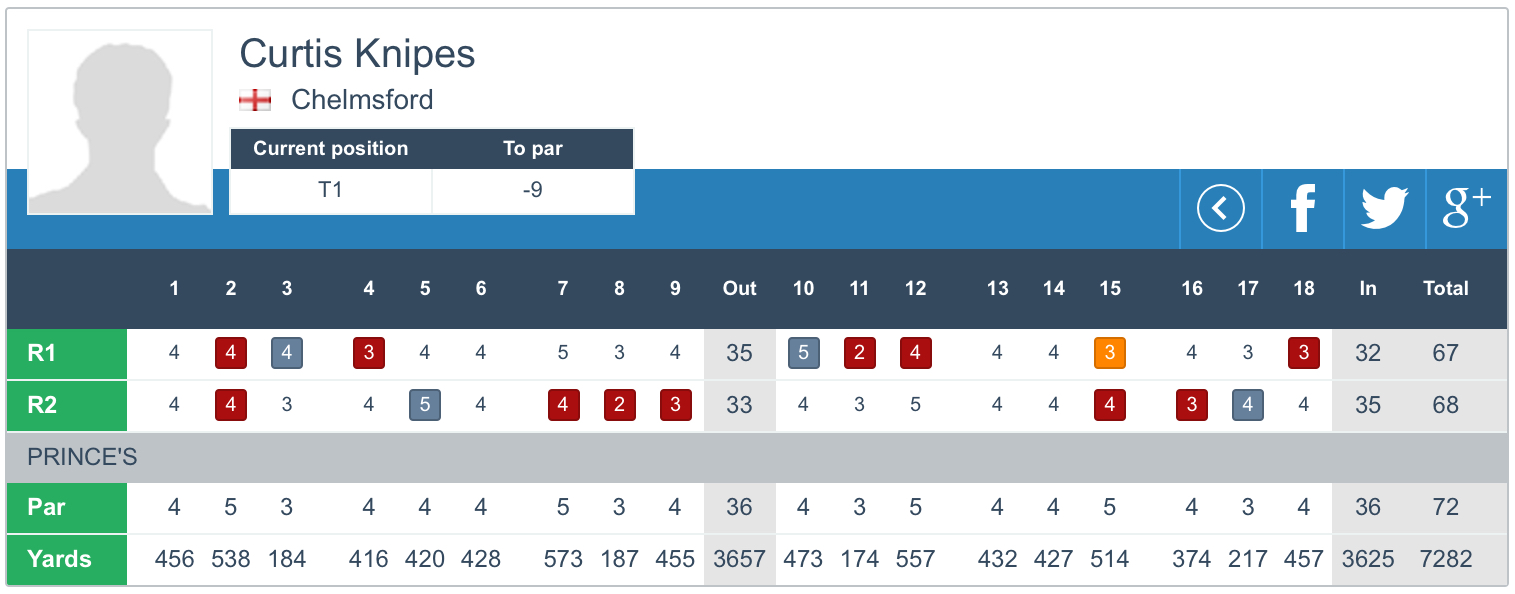Share scorecard on Google Plus

(x=1466, y=209)
